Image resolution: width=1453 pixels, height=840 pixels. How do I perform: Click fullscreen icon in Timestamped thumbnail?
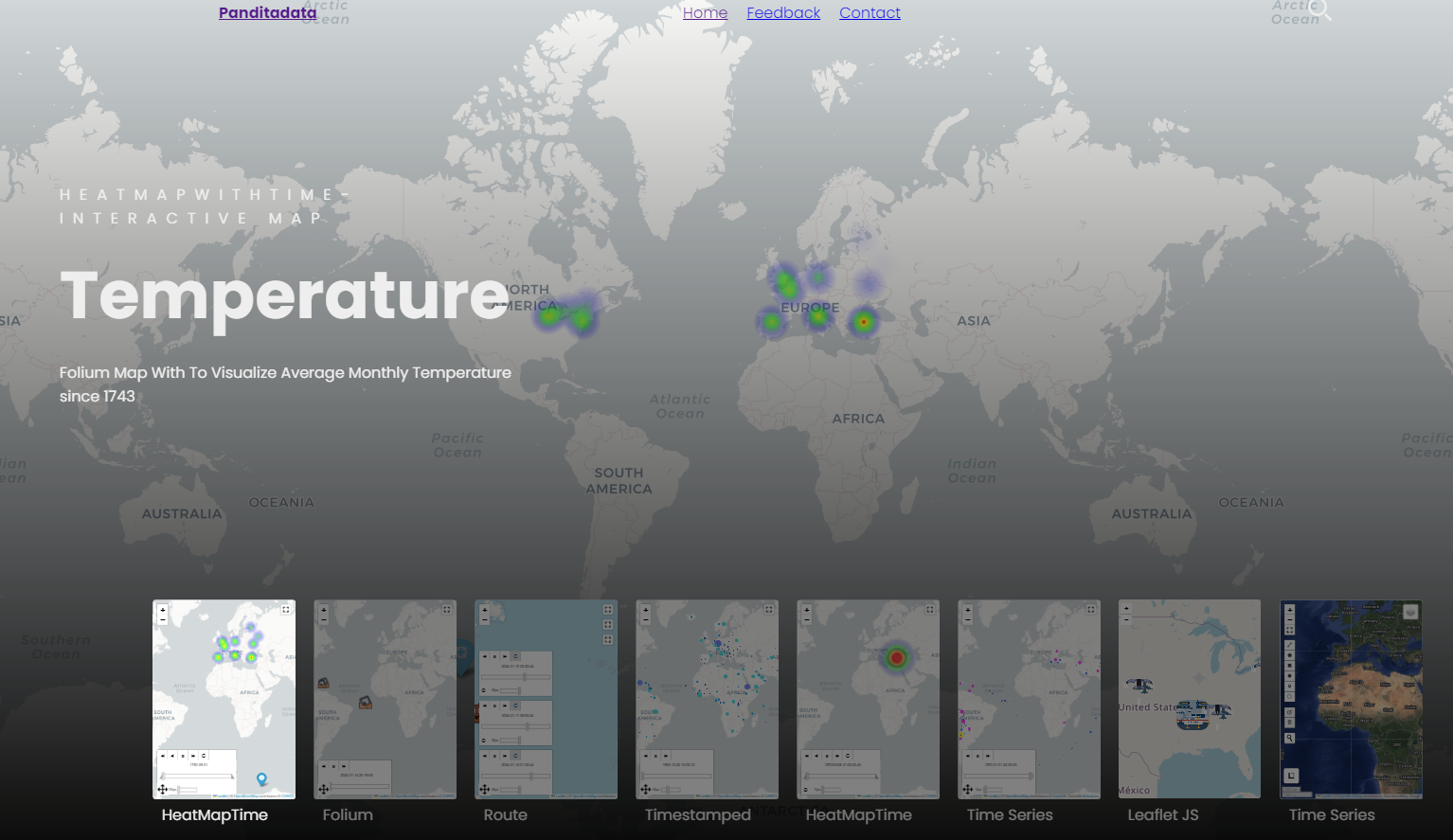tap(769, 609)
